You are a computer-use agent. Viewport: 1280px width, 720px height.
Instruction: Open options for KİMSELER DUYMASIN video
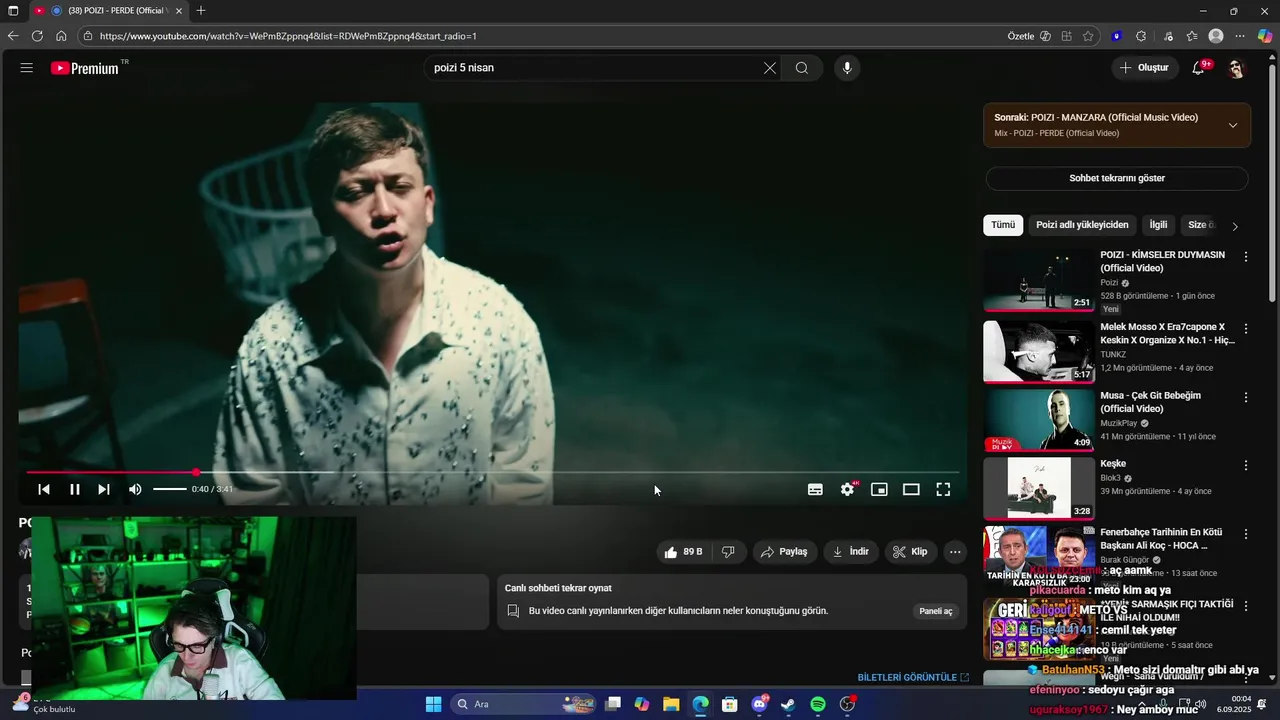1246,257
